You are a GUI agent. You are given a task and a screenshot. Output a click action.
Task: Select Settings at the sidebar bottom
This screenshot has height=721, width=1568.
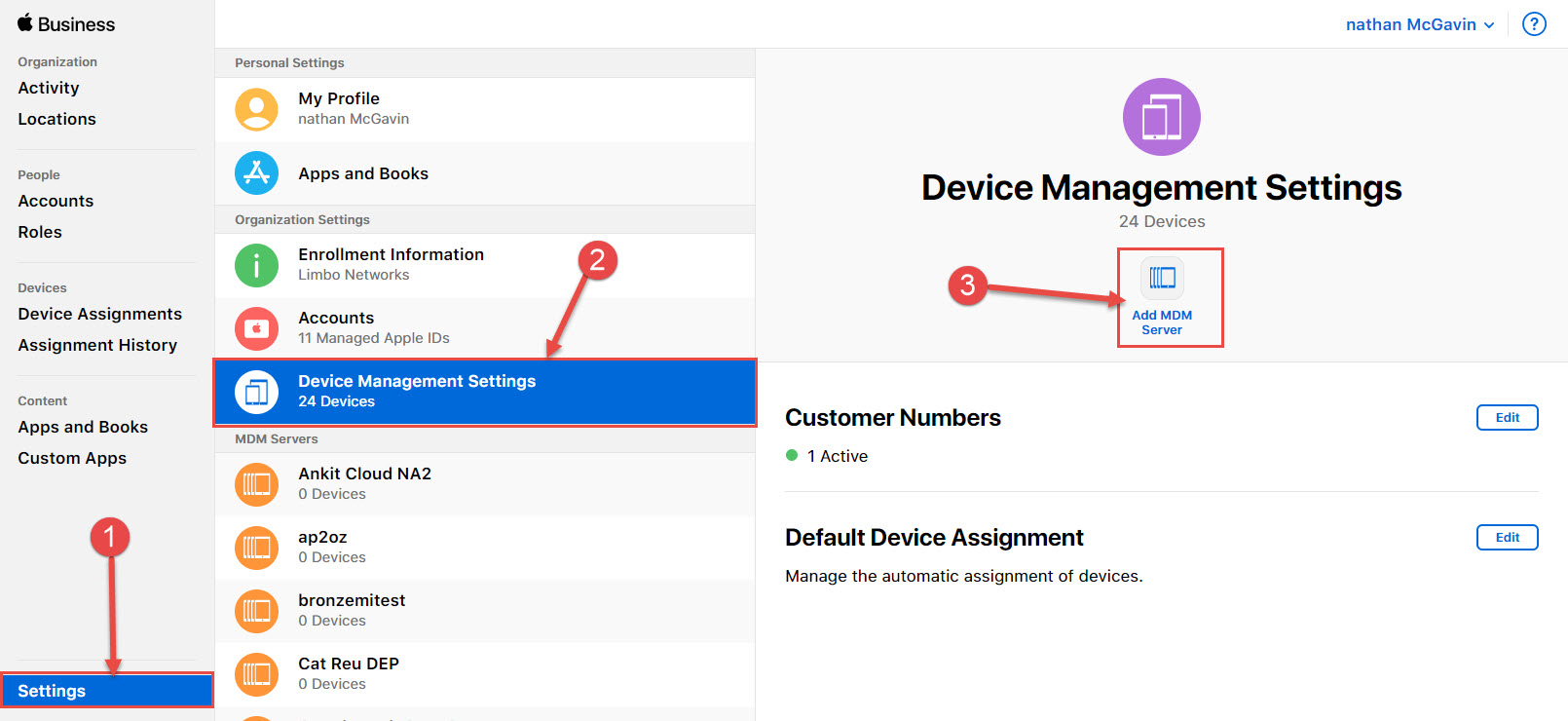click(52, 691)
